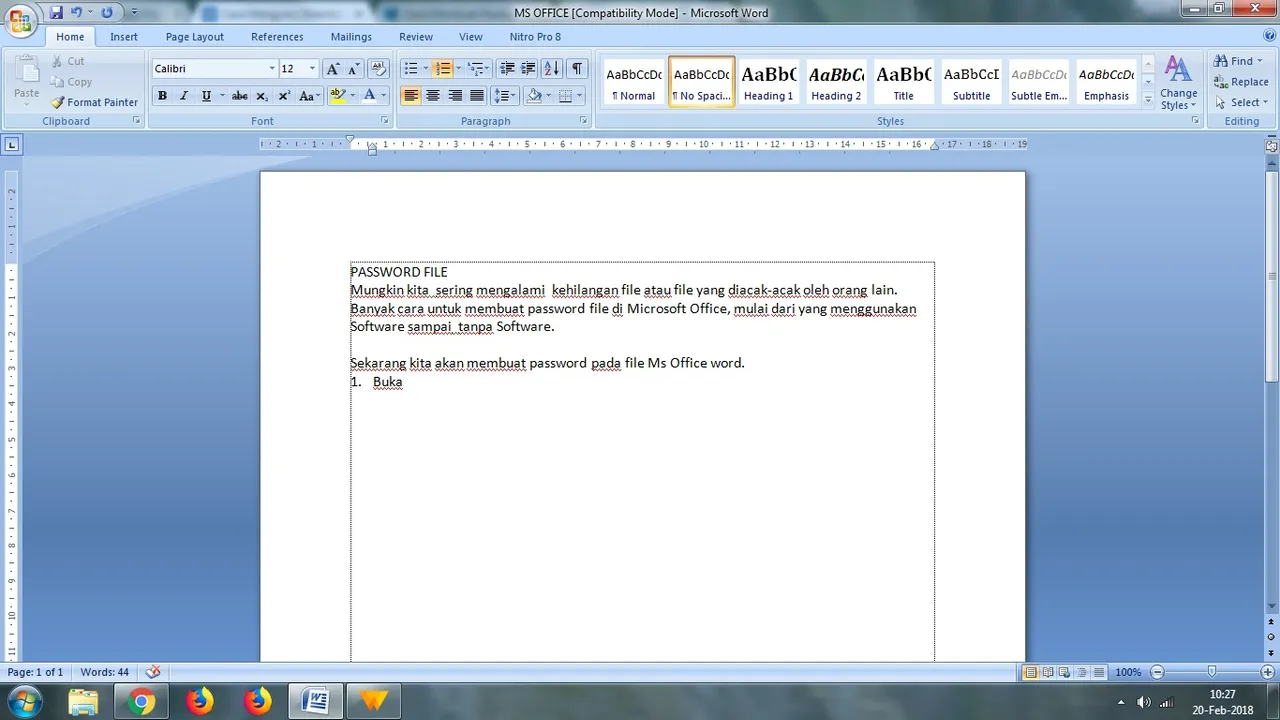Align text right
The image size is (1280, 720).
[455, 96]
